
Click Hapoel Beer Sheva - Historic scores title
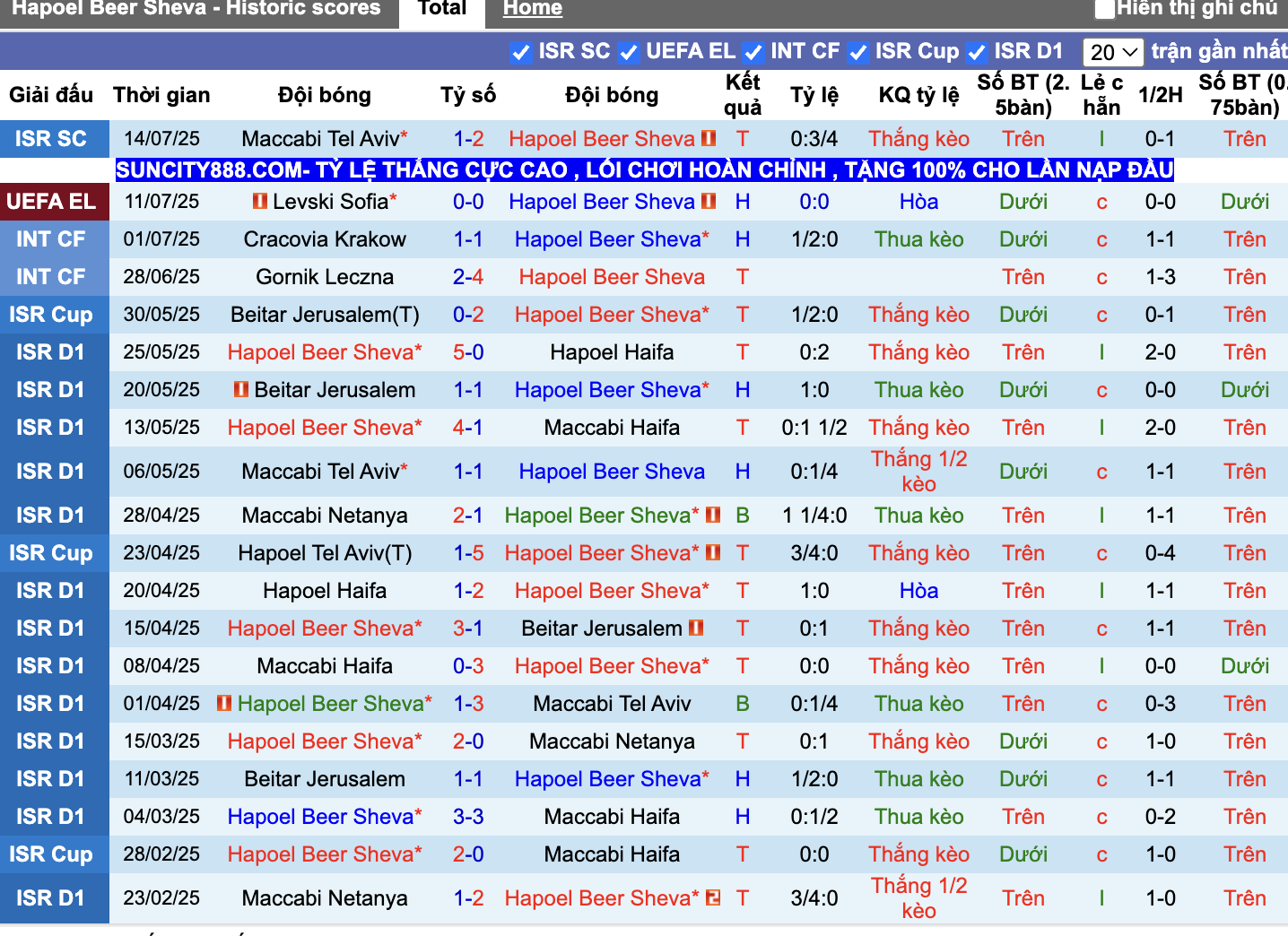coord(196,9)
